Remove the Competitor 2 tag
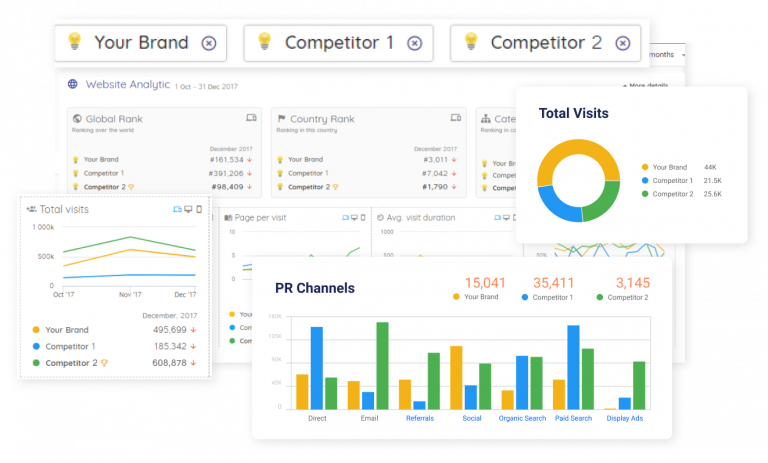This screenshot has width=768, height=463. pos(621,43)
